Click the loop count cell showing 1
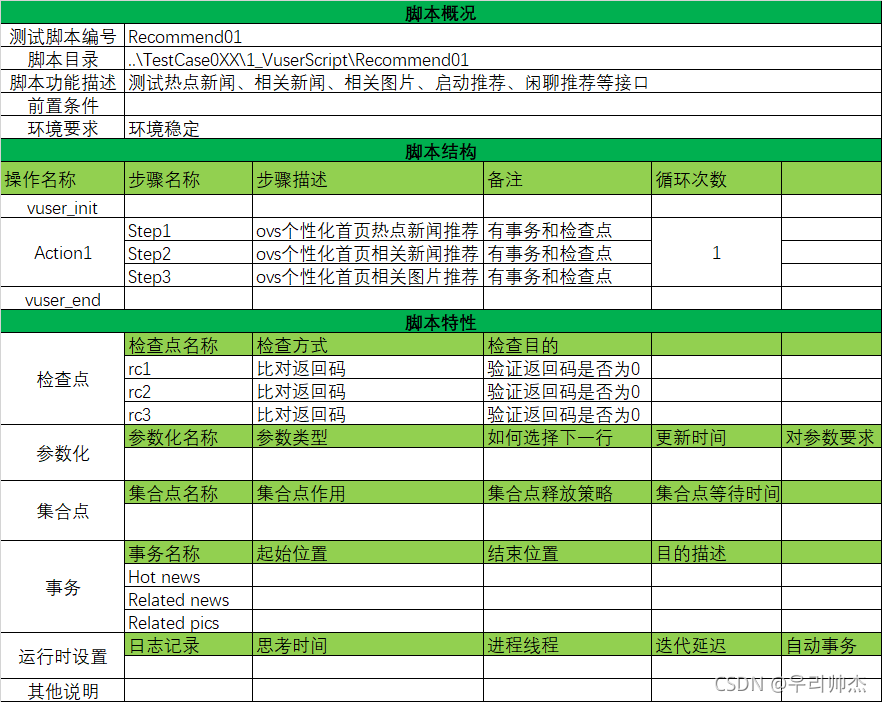 (715, 254)
